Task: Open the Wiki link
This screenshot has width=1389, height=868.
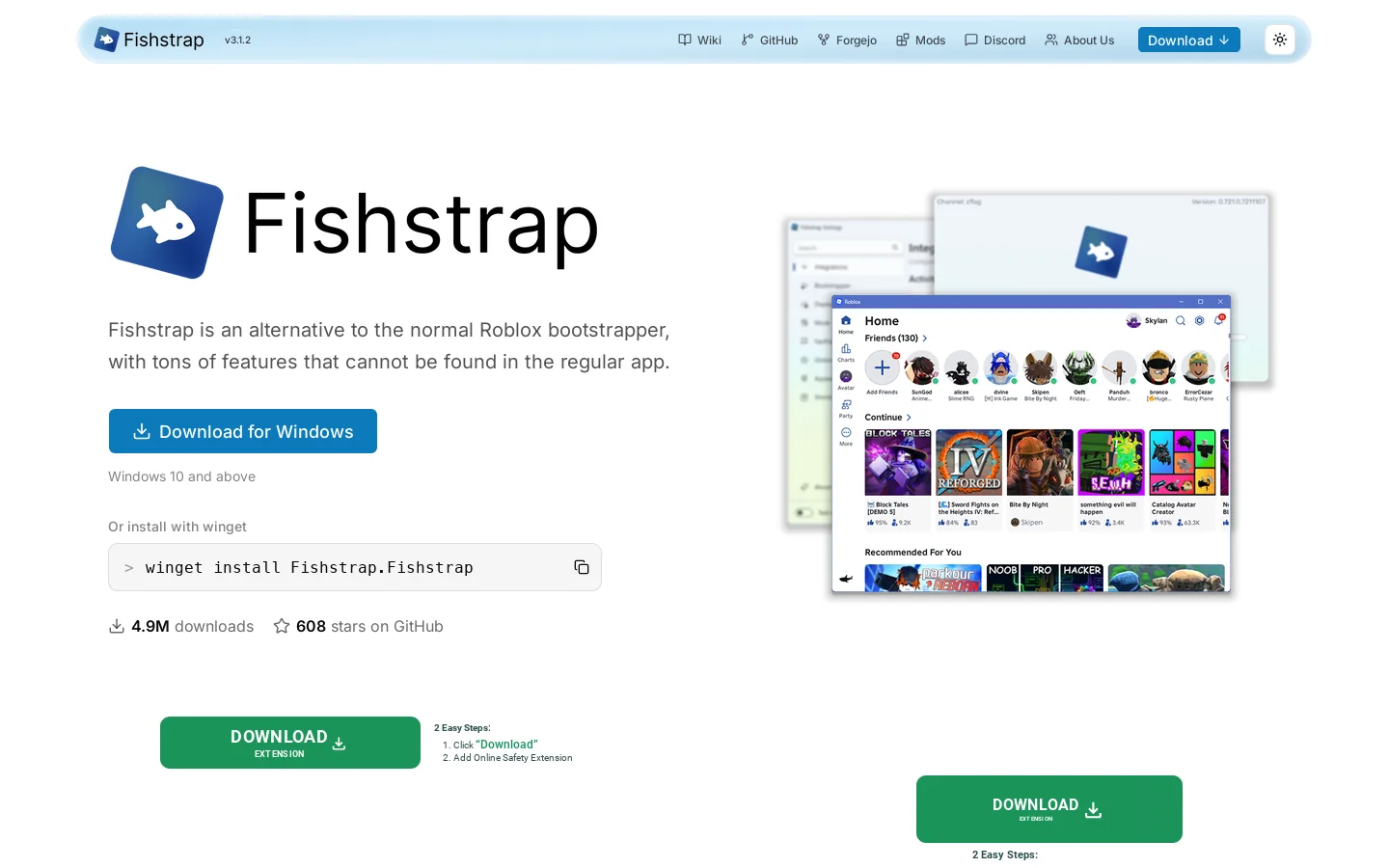Action: (700, 40)
